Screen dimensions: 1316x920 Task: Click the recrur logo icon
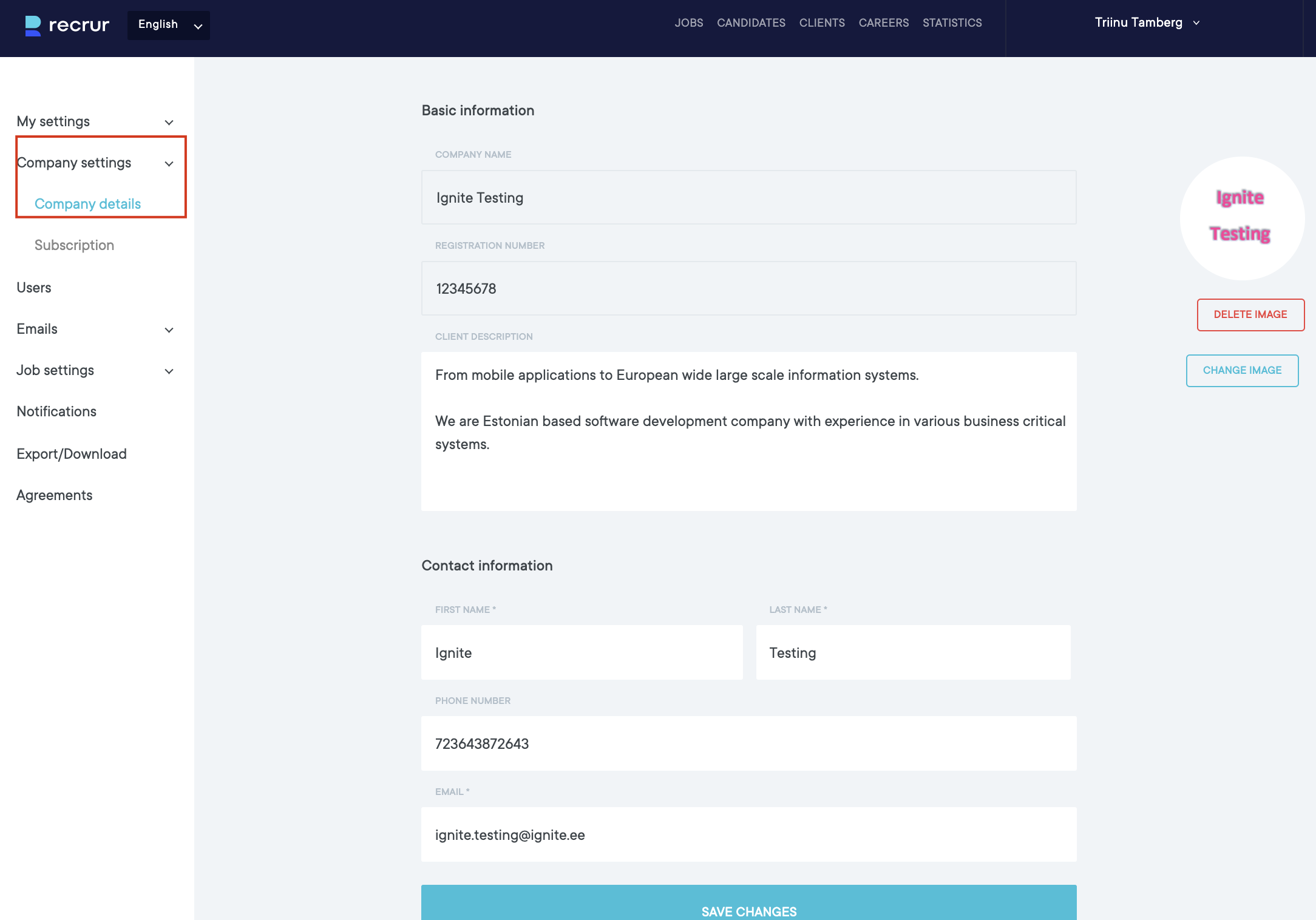pos(33,25)
